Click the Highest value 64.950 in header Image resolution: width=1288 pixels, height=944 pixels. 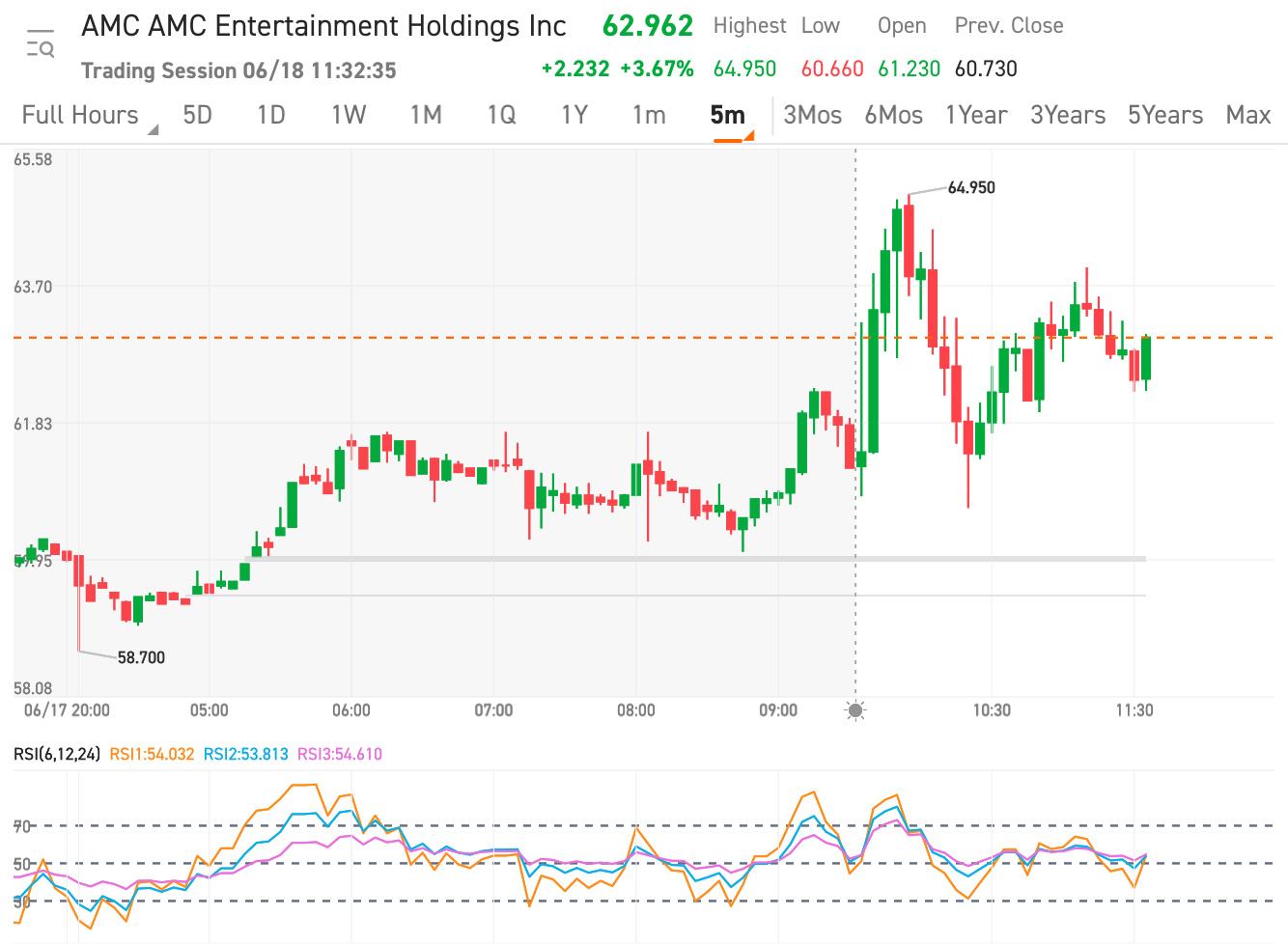(x=744, y=69)
